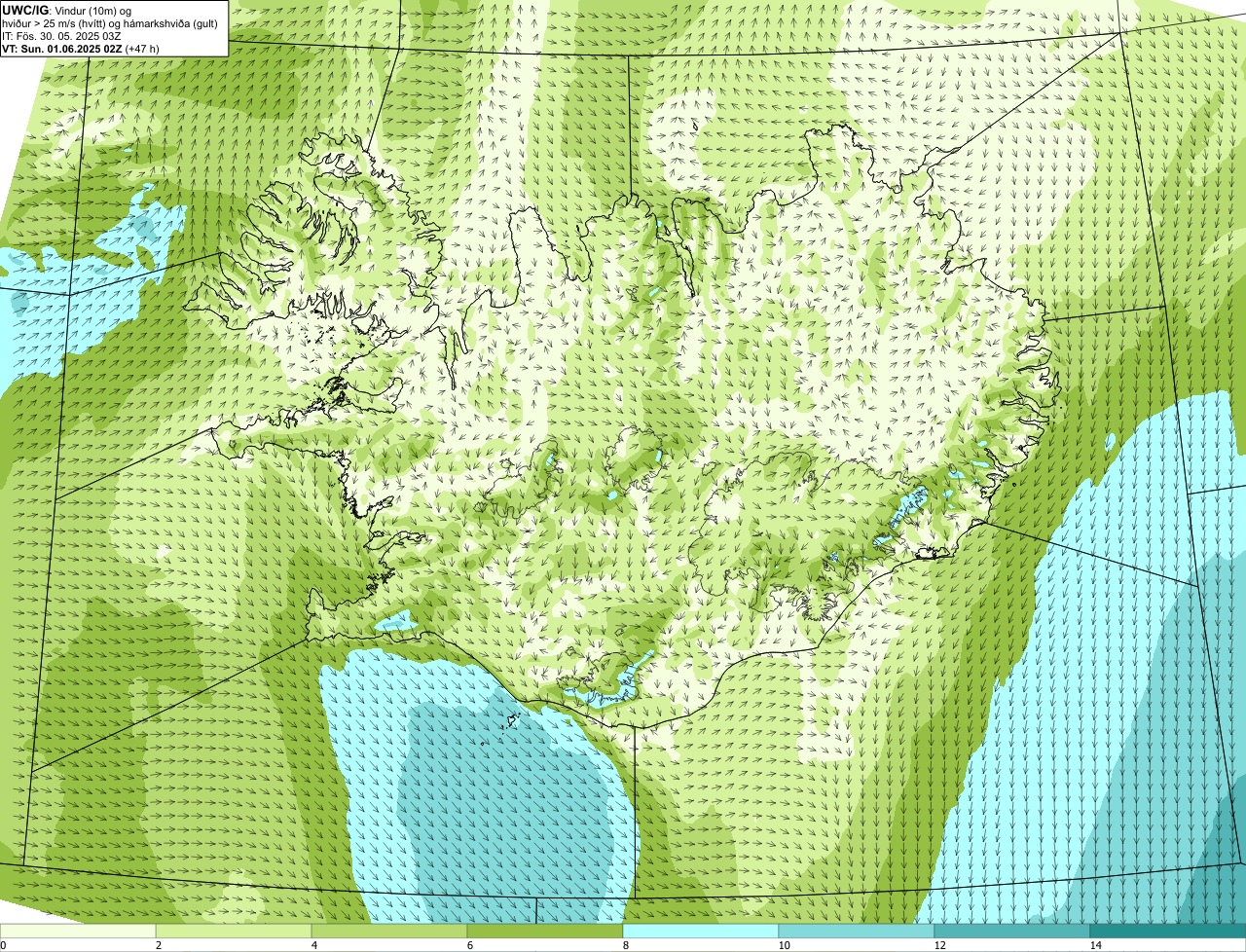Screen dimensions: 1246x952
Task: Select the darkest teal legend swatch above 14
Action: (1168, 932)
